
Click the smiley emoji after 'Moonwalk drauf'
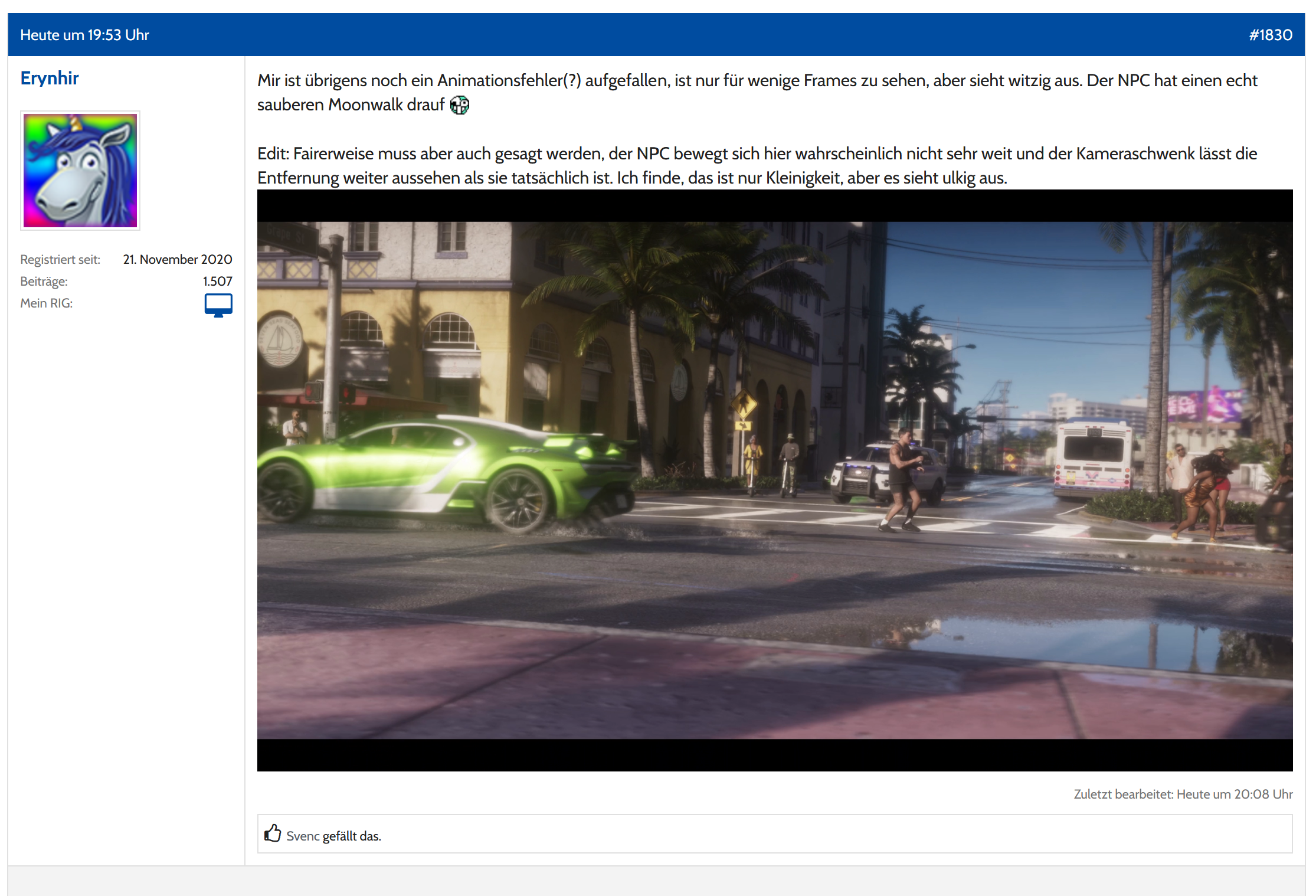click(460, 105)
